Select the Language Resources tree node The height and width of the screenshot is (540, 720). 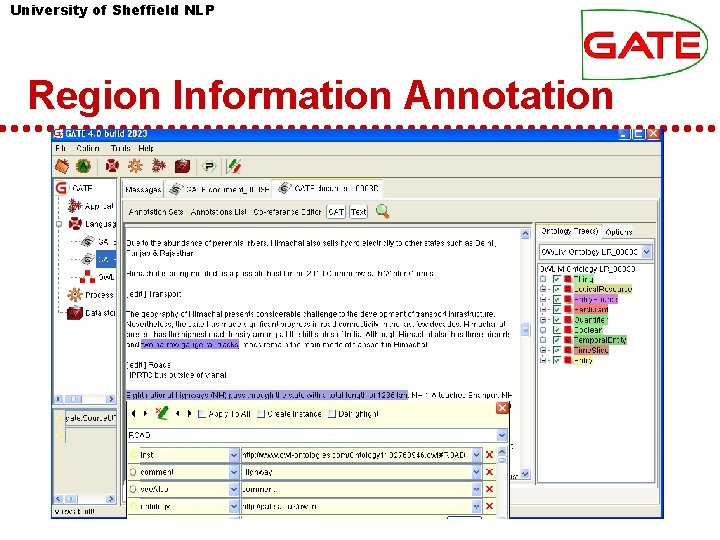tap(91, 224)
